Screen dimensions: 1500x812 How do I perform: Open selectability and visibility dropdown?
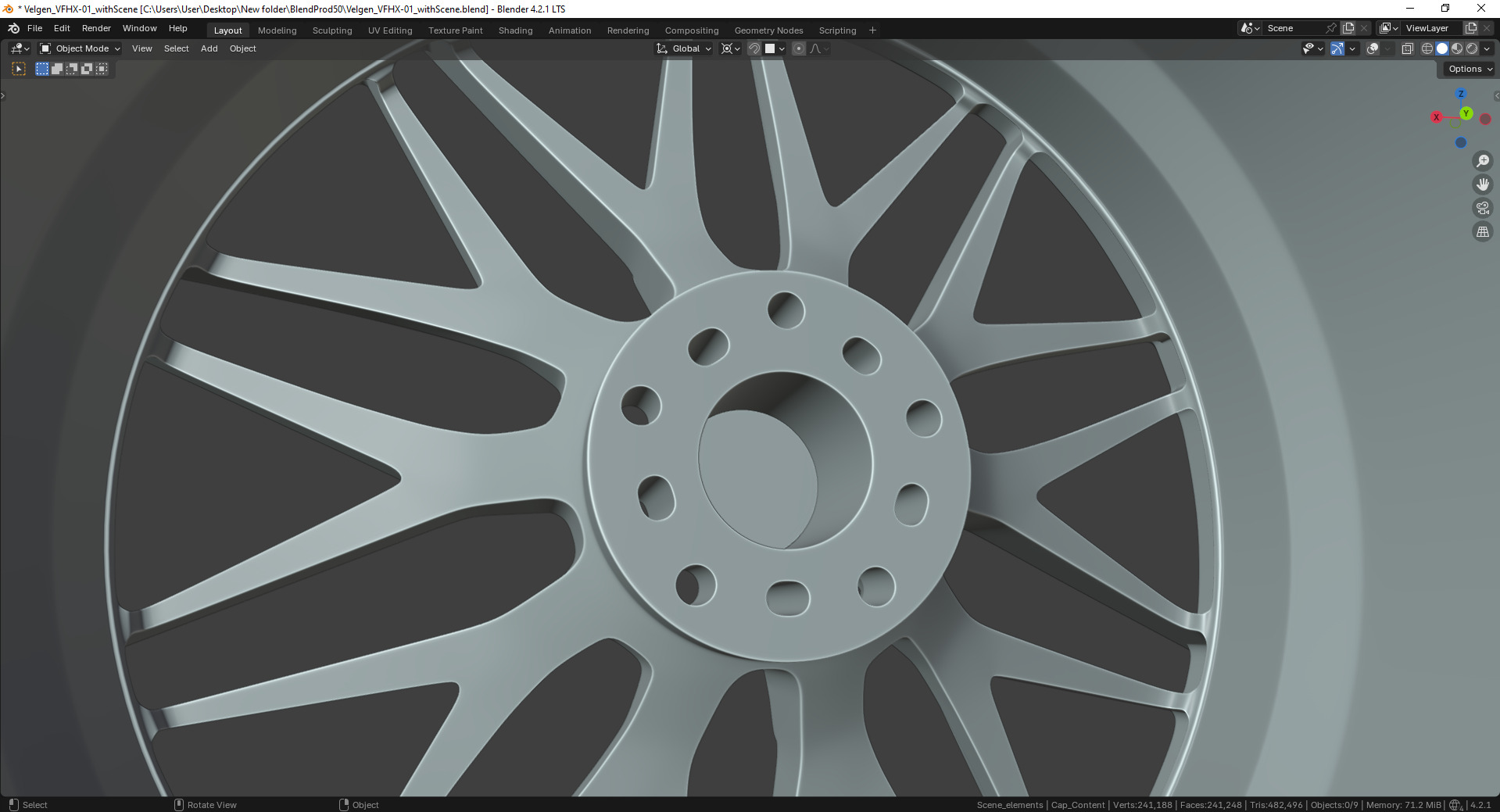[1312, 48]
